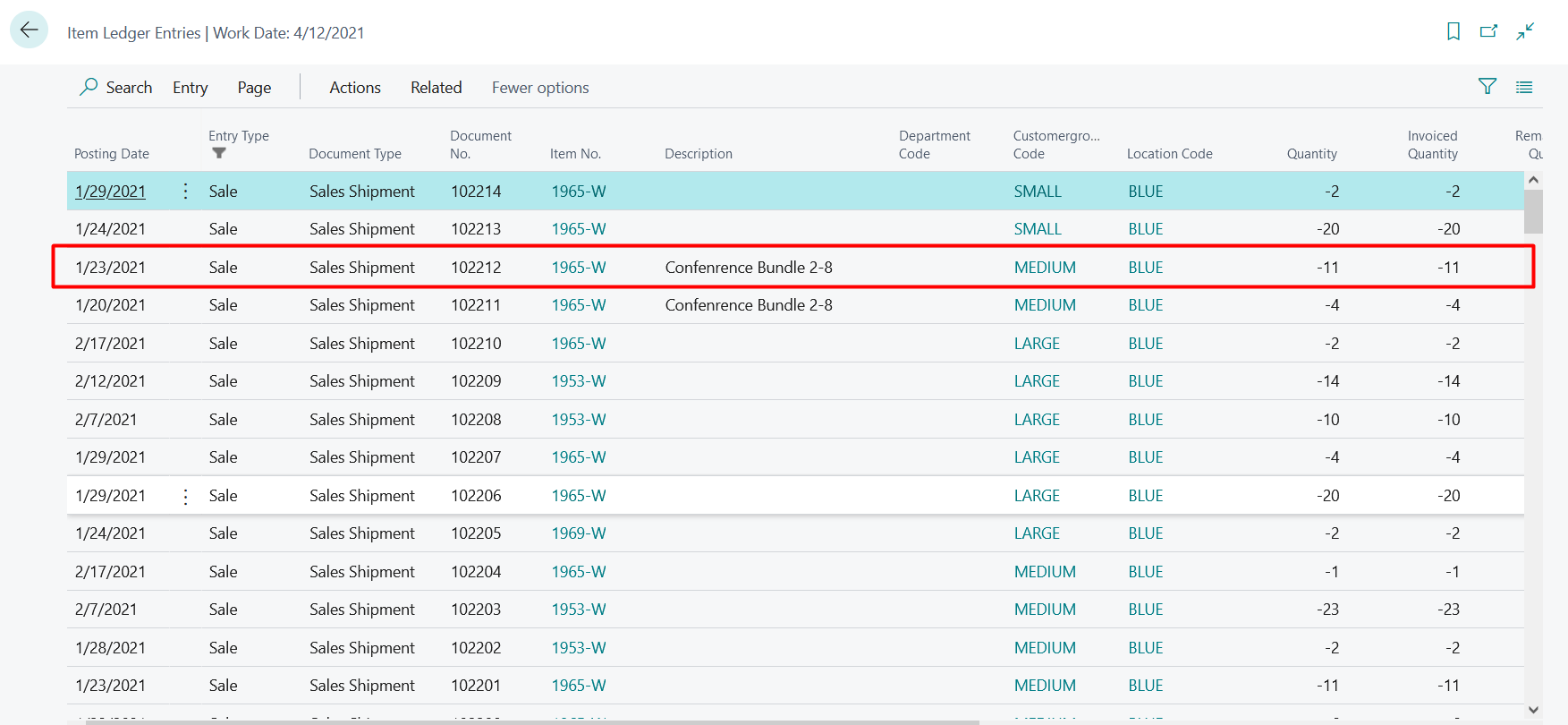Select Description Confenrence Bundle in row 102212
1568x725 pixels.
pyautogui.click(x=749, y=268)
